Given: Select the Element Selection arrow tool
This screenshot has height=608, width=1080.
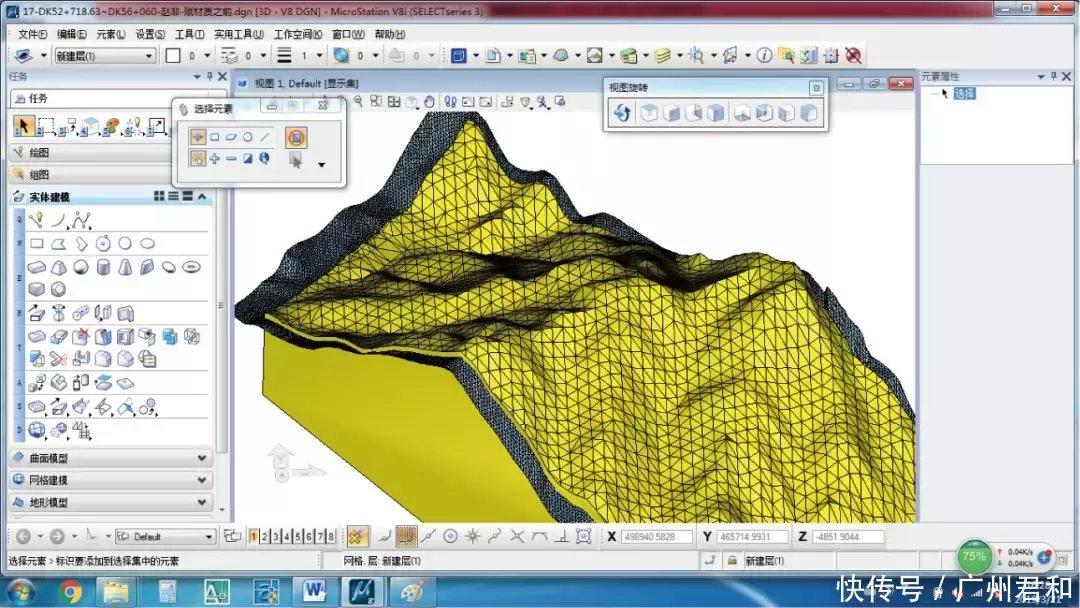Looking at the screenshot, I should tap(22, 125).
